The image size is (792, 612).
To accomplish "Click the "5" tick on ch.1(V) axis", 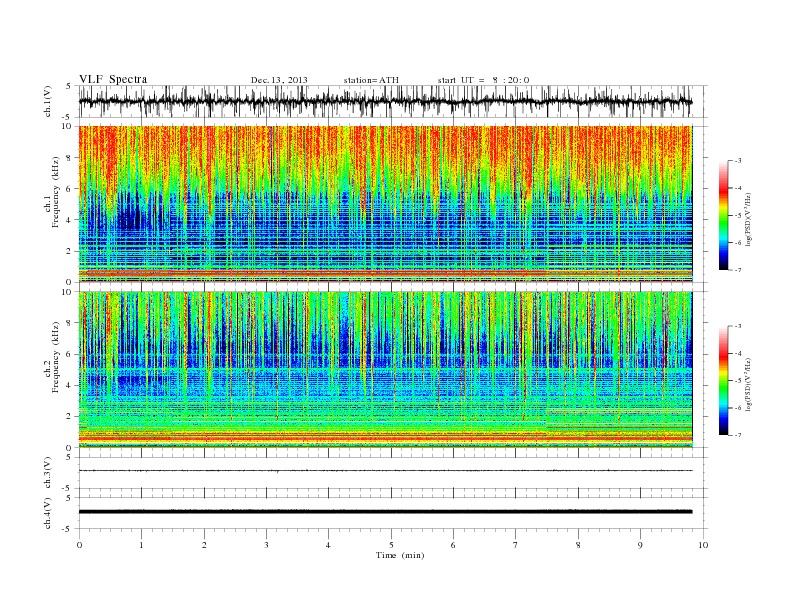I will (x=68, y=86).
